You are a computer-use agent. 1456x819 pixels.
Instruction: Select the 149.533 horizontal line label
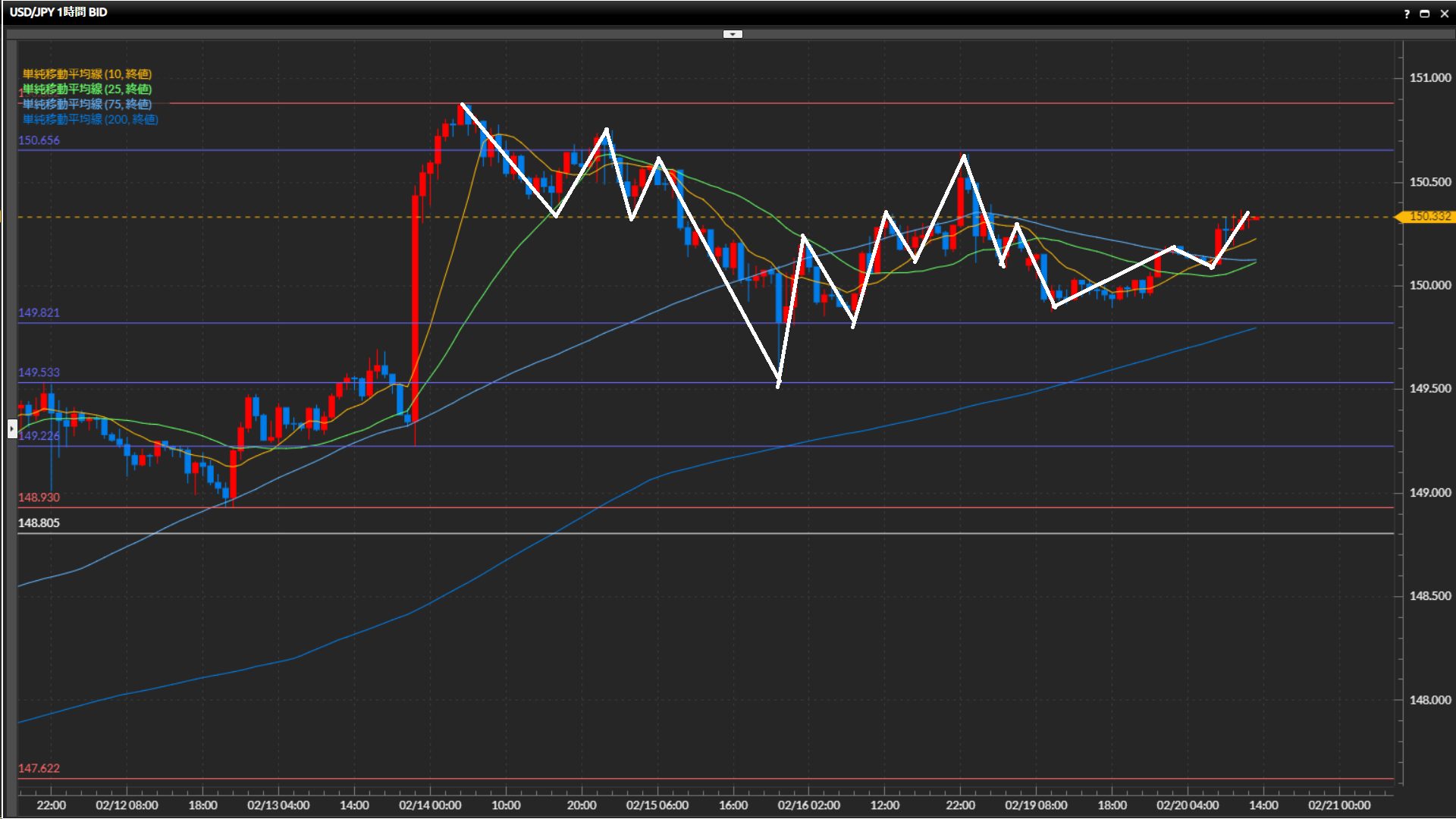click(39, 372)
